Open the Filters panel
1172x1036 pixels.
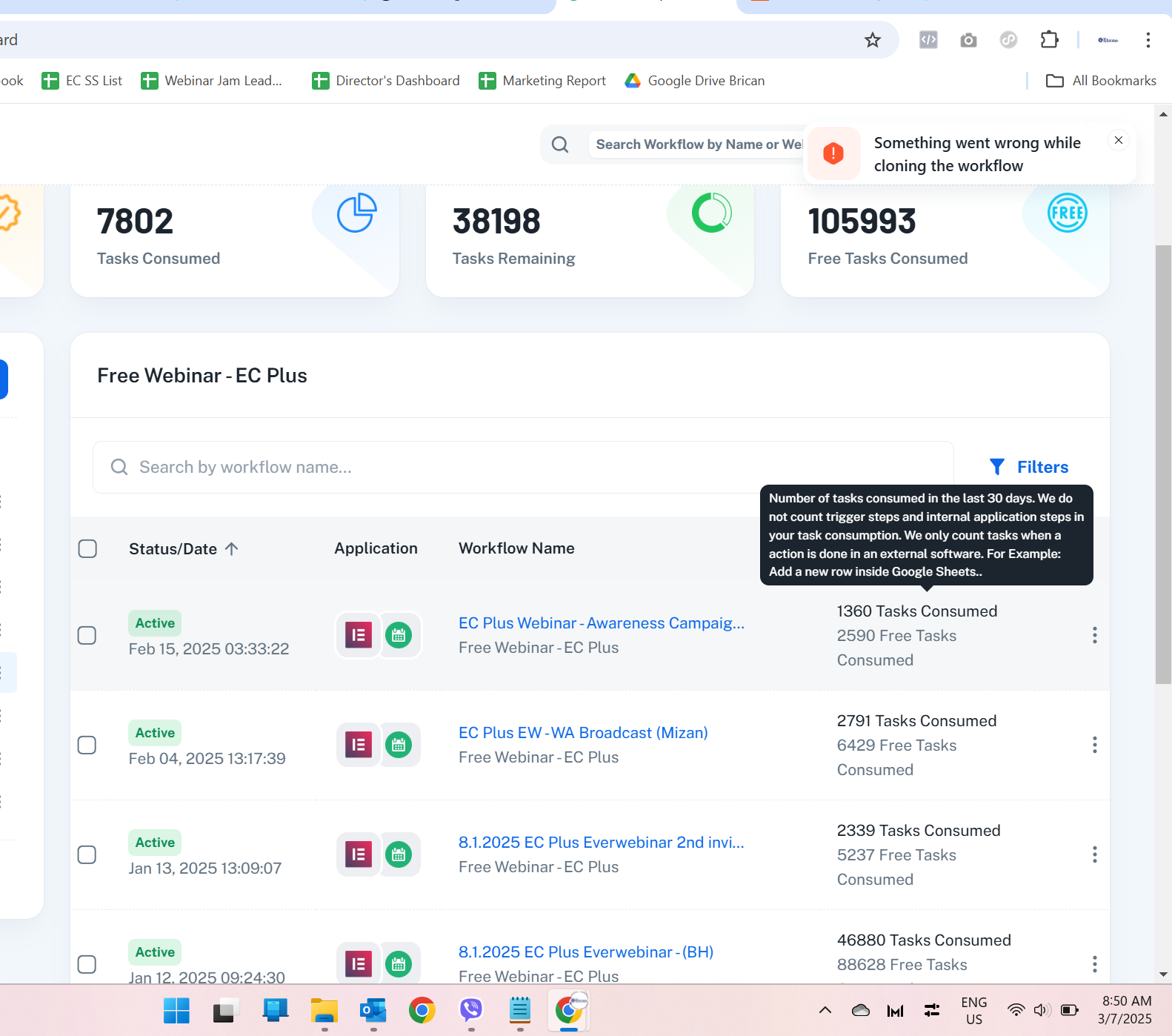pyautogui.click(x=1029, y=467)
